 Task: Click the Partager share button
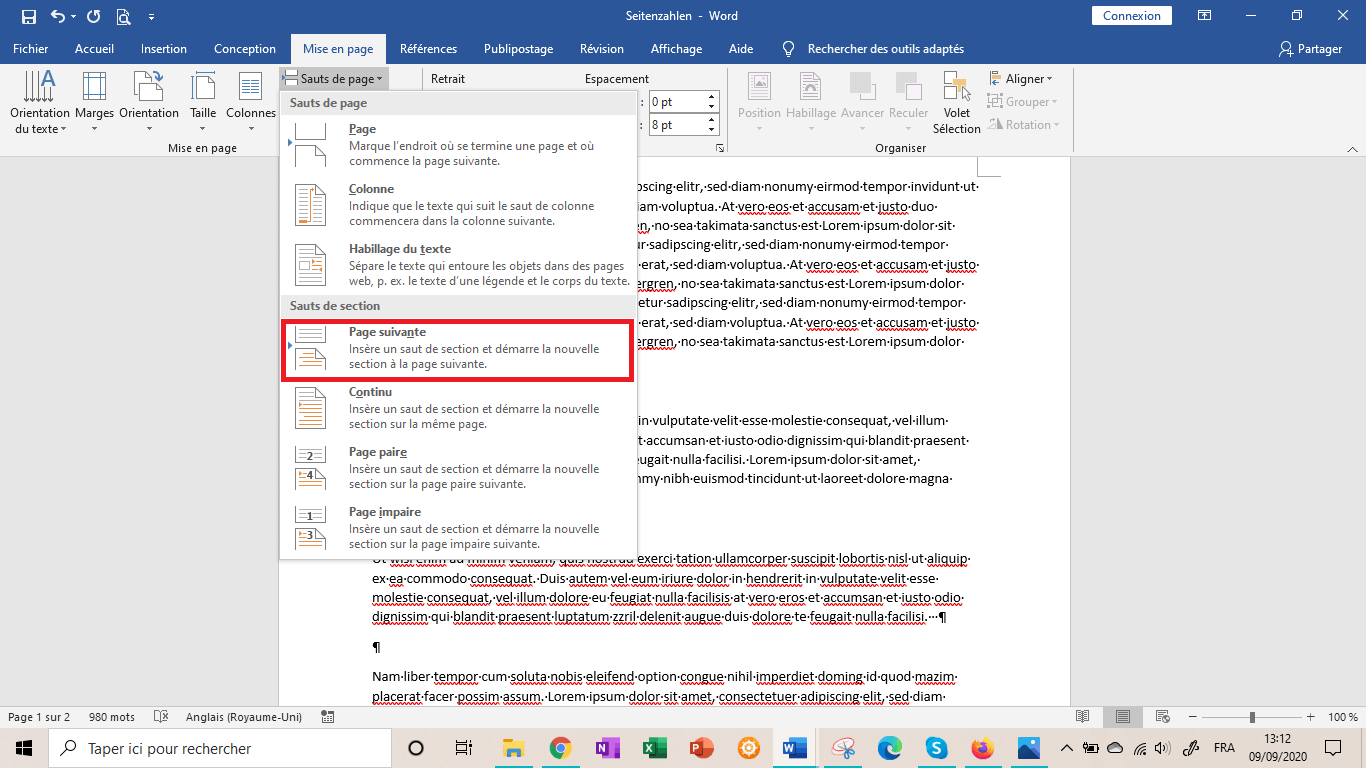pos(1311,48)
